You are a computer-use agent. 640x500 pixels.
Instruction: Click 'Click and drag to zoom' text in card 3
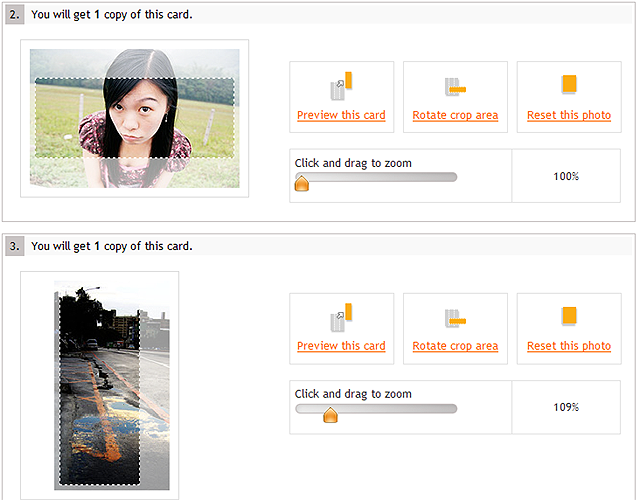(x=353, y=394)
